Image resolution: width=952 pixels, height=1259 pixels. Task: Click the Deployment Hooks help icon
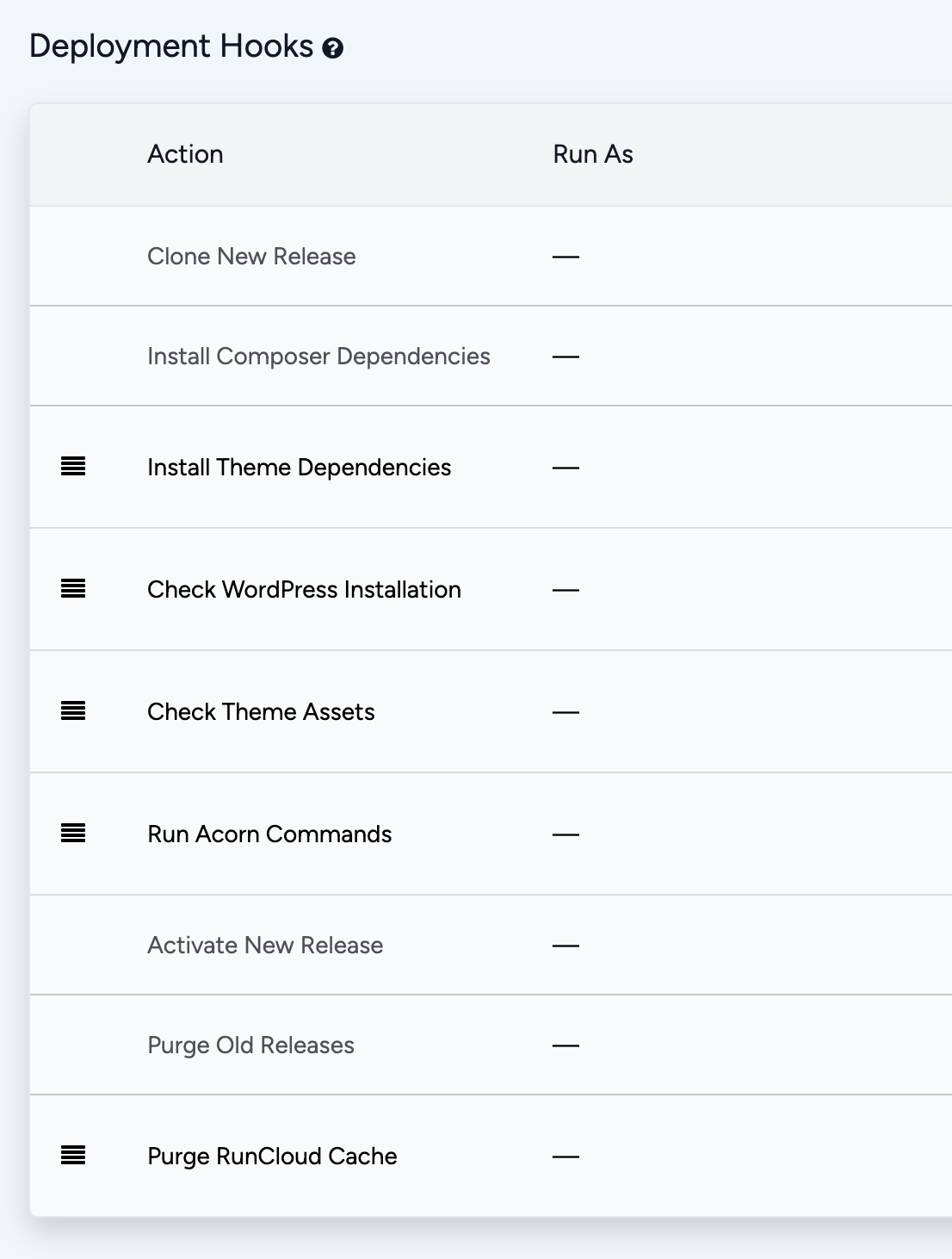pyautogui.click(x=333, y=48)
